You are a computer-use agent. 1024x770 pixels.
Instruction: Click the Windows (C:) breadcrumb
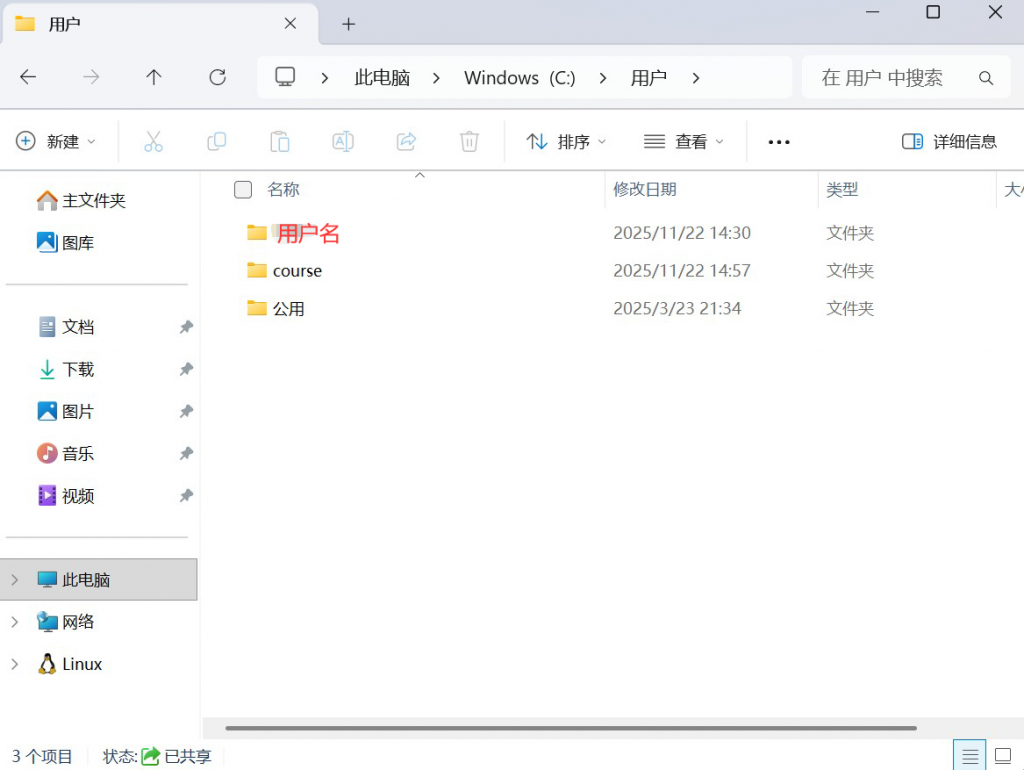519,77
